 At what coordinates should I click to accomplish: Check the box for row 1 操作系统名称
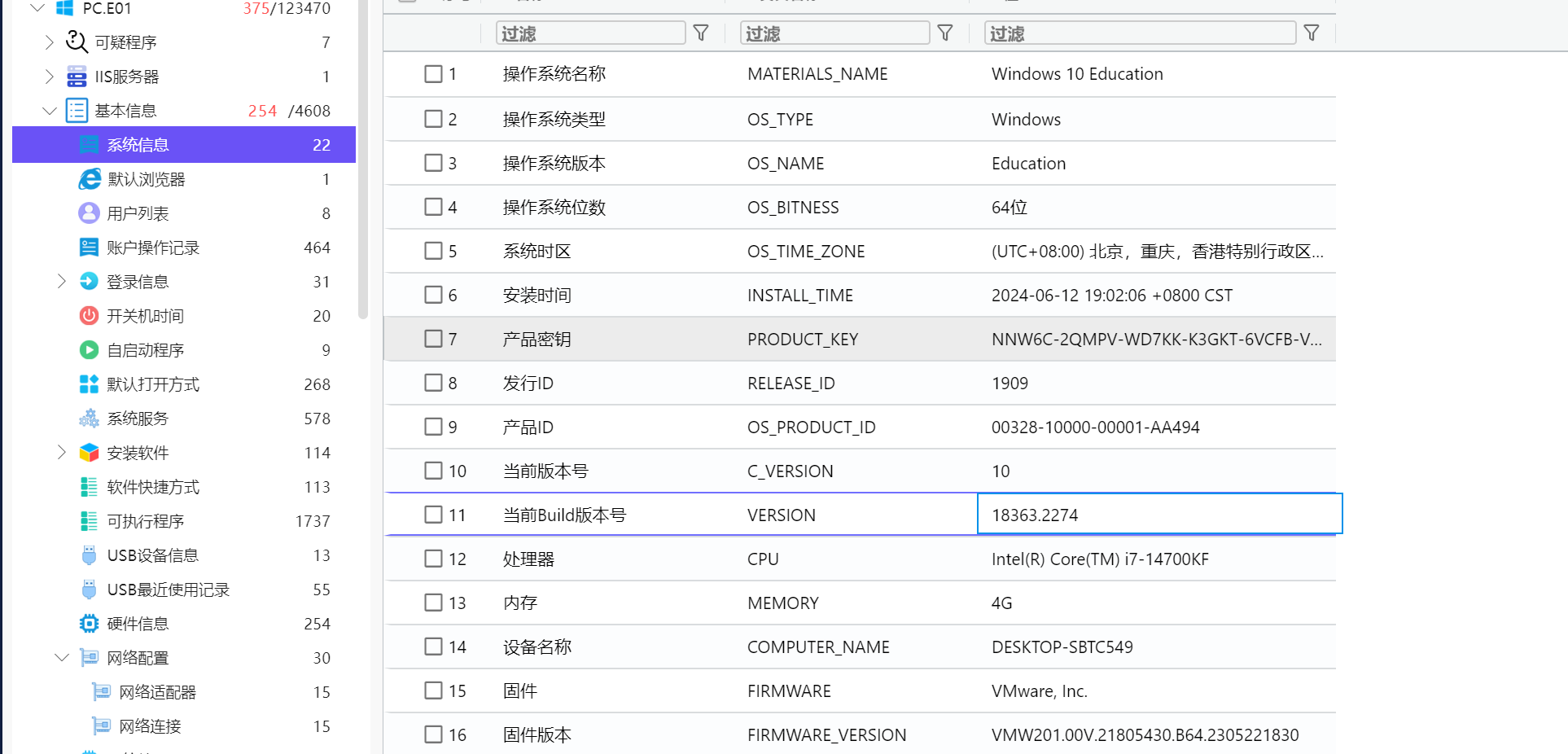(x=433, y=73)
